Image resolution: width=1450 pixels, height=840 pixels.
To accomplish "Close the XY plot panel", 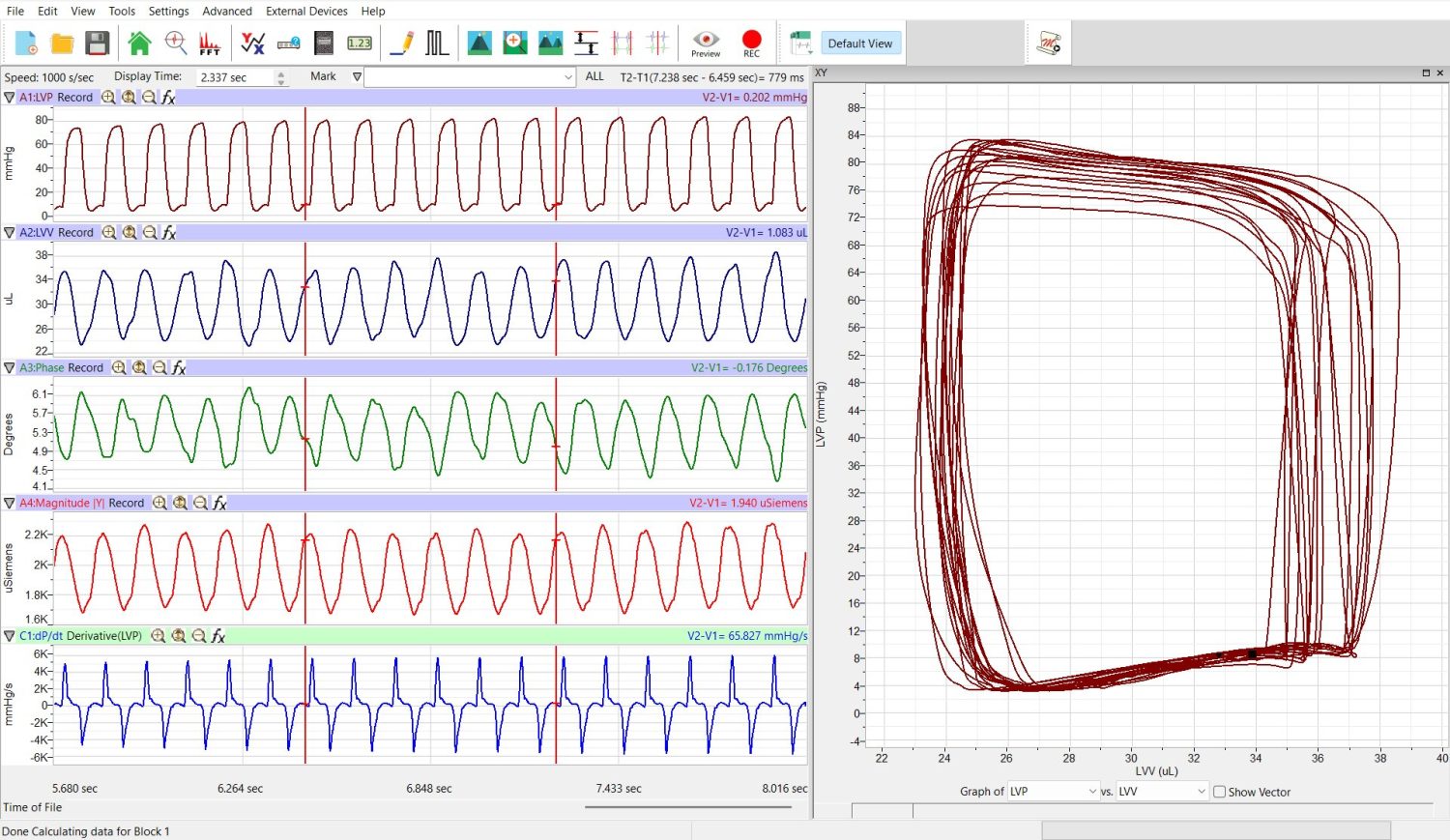I will [x=1439, y=72].
